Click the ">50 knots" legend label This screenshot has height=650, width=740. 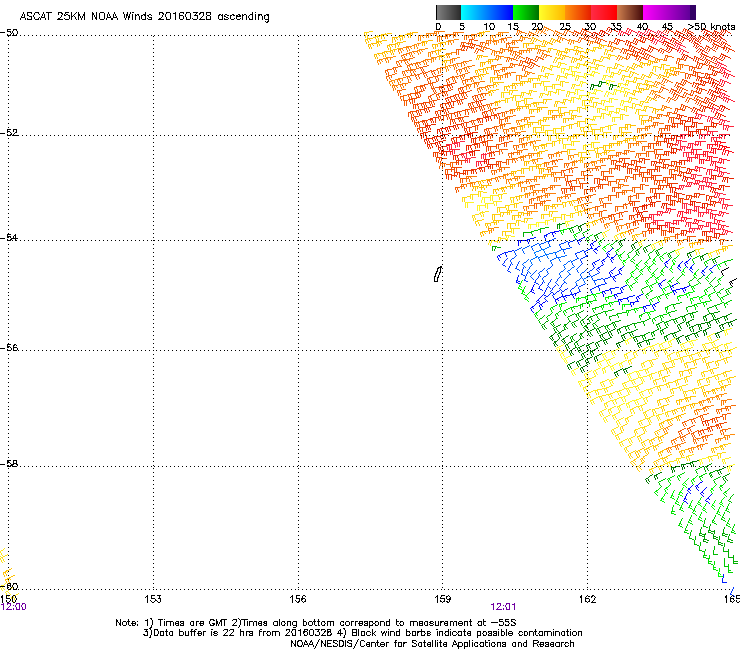point(712,27)
